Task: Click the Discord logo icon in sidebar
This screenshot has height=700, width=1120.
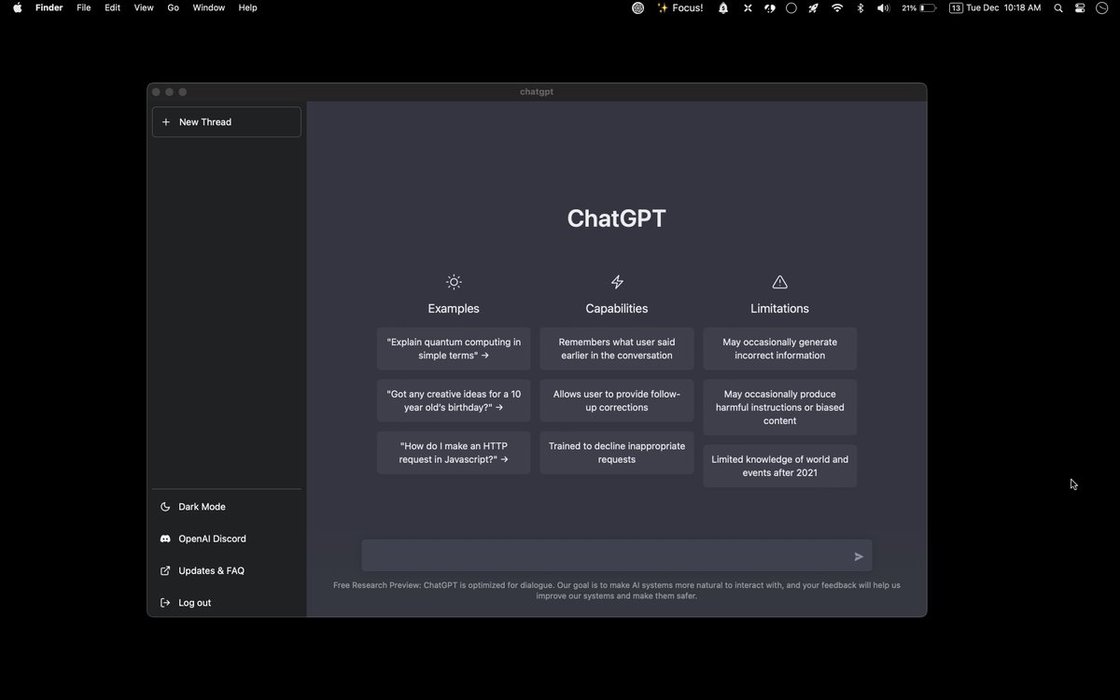Action: coord(165,539)
